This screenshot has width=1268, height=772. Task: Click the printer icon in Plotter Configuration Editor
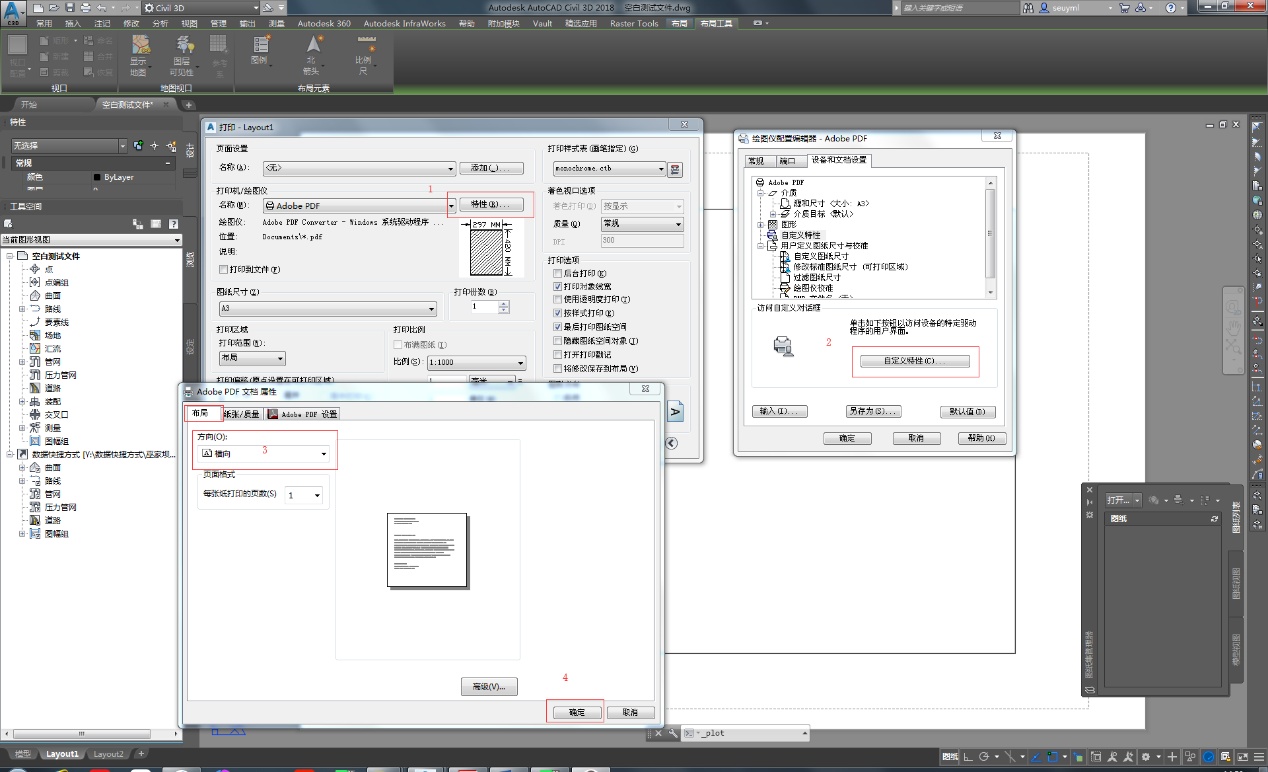[784, 347]
